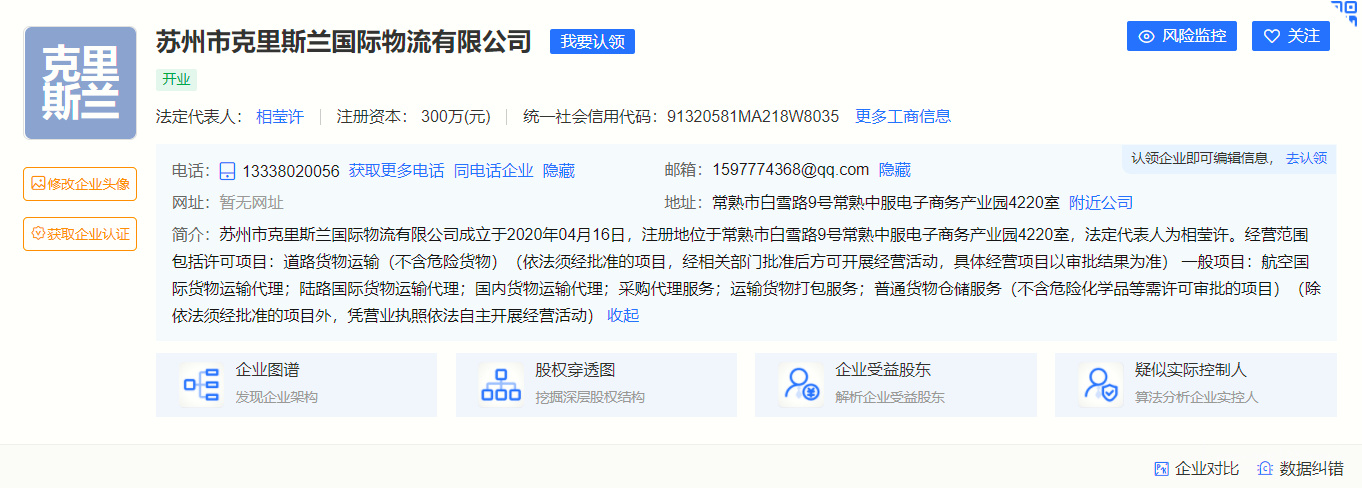Click 去认领 link
Viewport: 1362px width, 488px height.
tap(1306, 158)
